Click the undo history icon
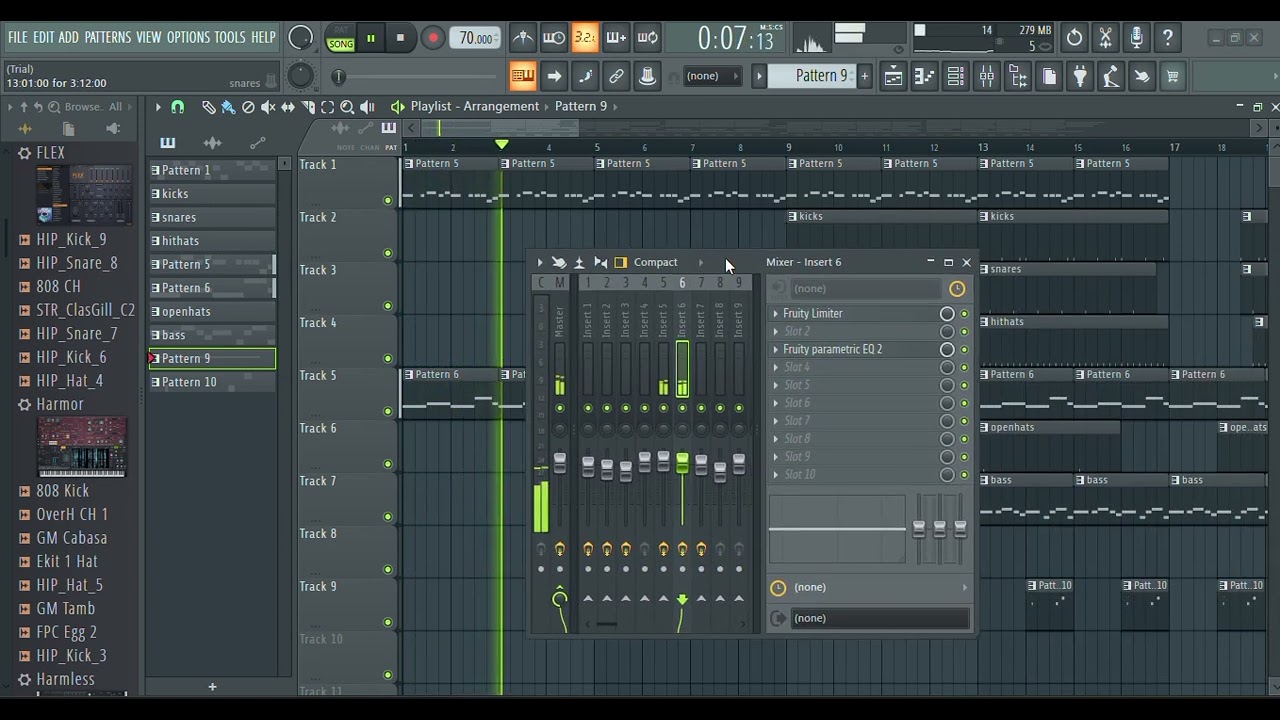Viewport: 1280px width, 720px height. click(x=1074, y=38)
